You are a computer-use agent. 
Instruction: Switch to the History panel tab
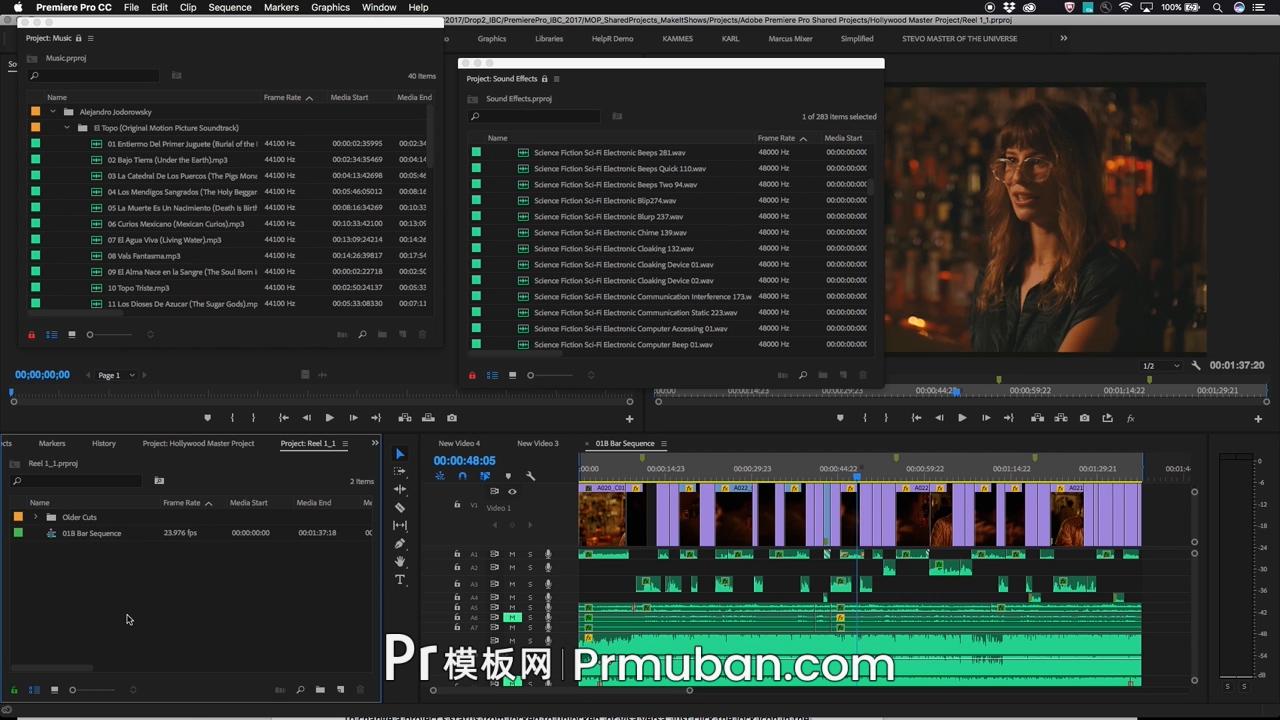click(104, 443)
